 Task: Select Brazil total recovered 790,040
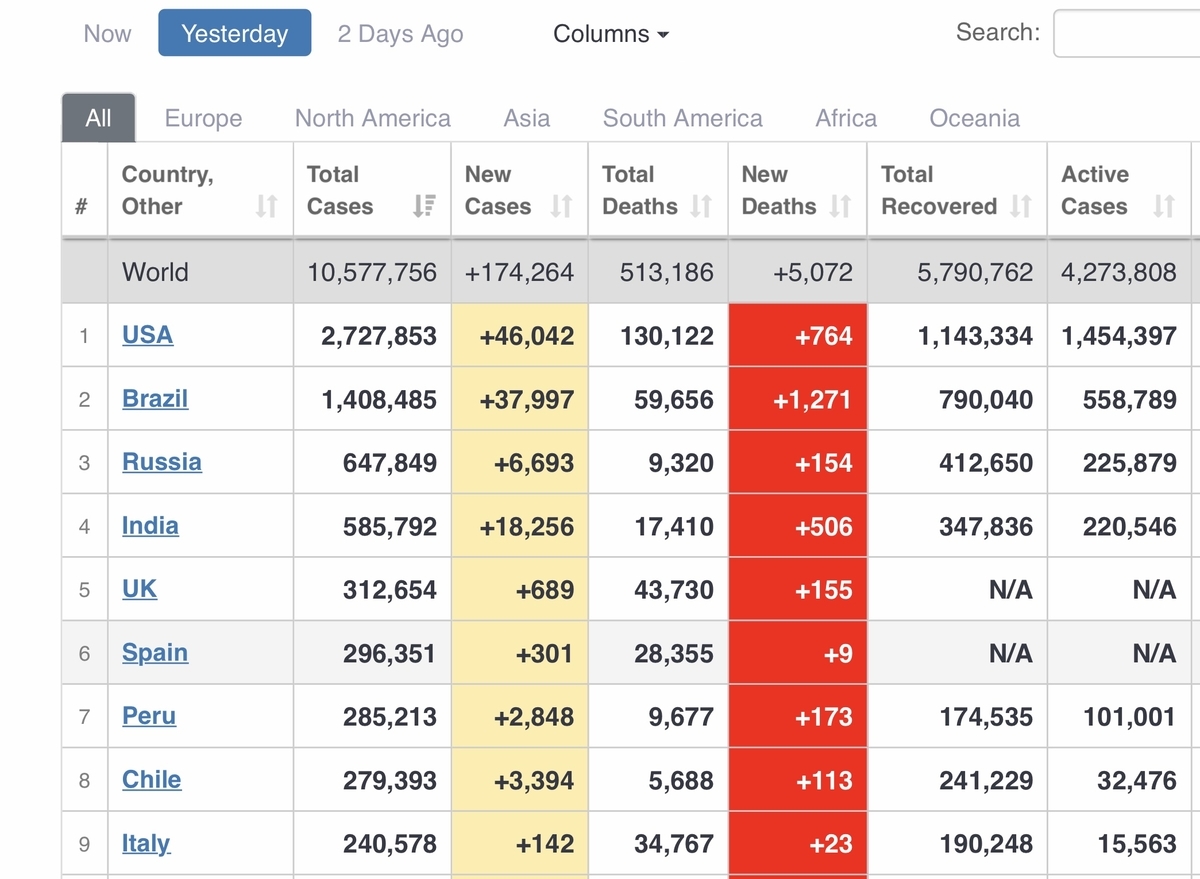pyautogui.click(x=986, y=400)
